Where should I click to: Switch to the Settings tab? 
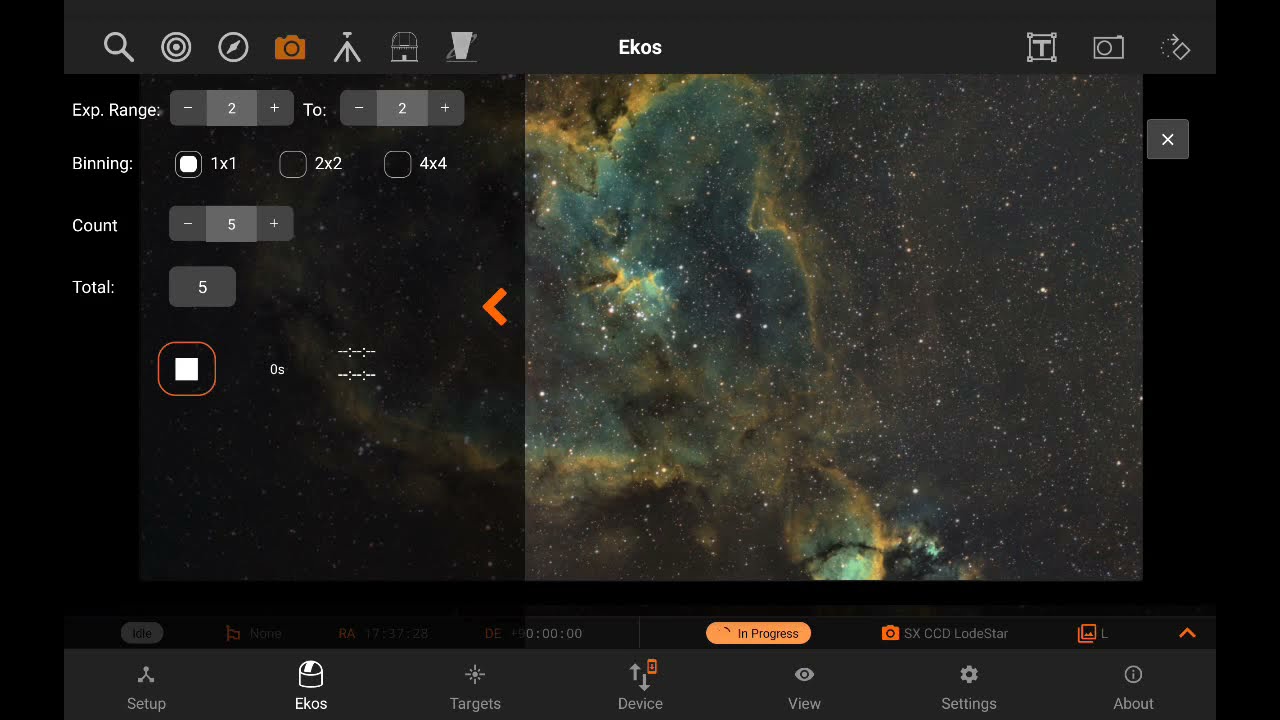pos(969,688)
